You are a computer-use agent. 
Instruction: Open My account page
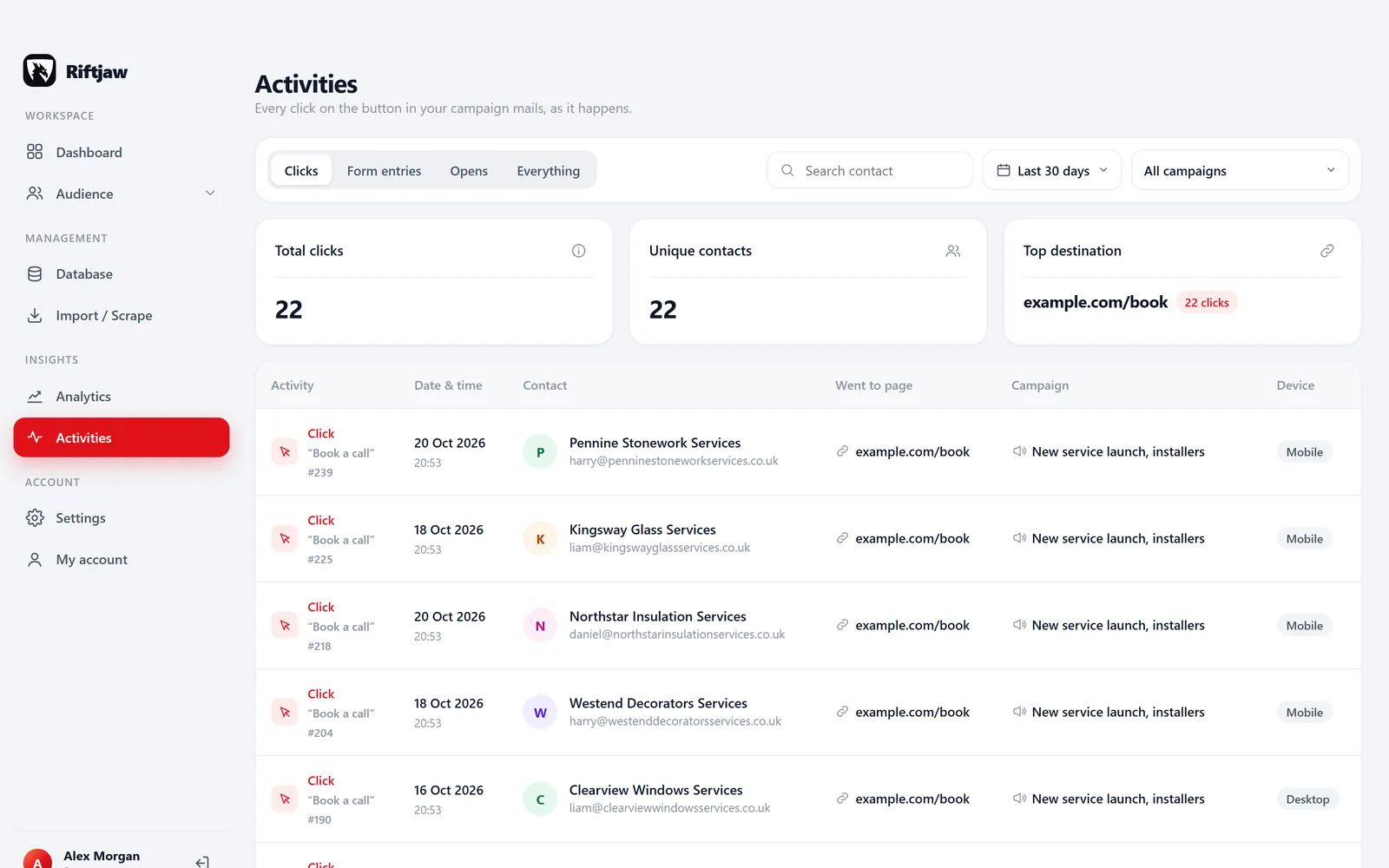[x=122, y=560]
